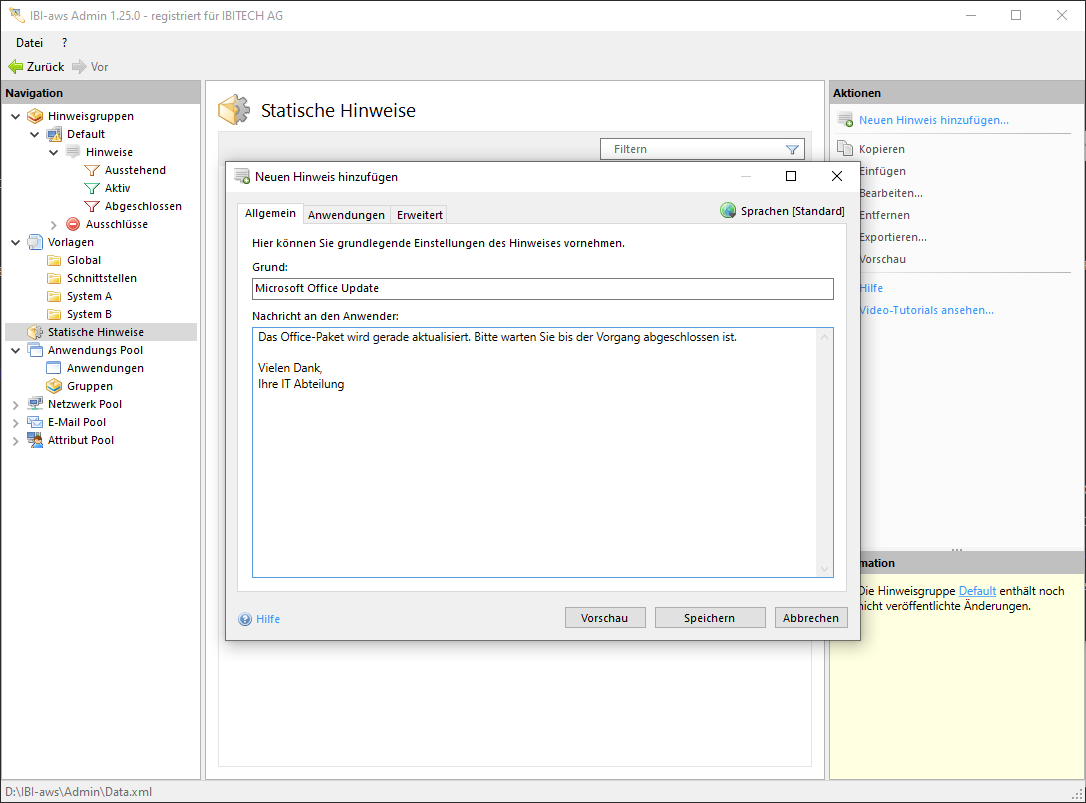Open the Erweitert tab
Image resolution: width=1086 pixels, height=803 pixels.
(x=419, y=215)
